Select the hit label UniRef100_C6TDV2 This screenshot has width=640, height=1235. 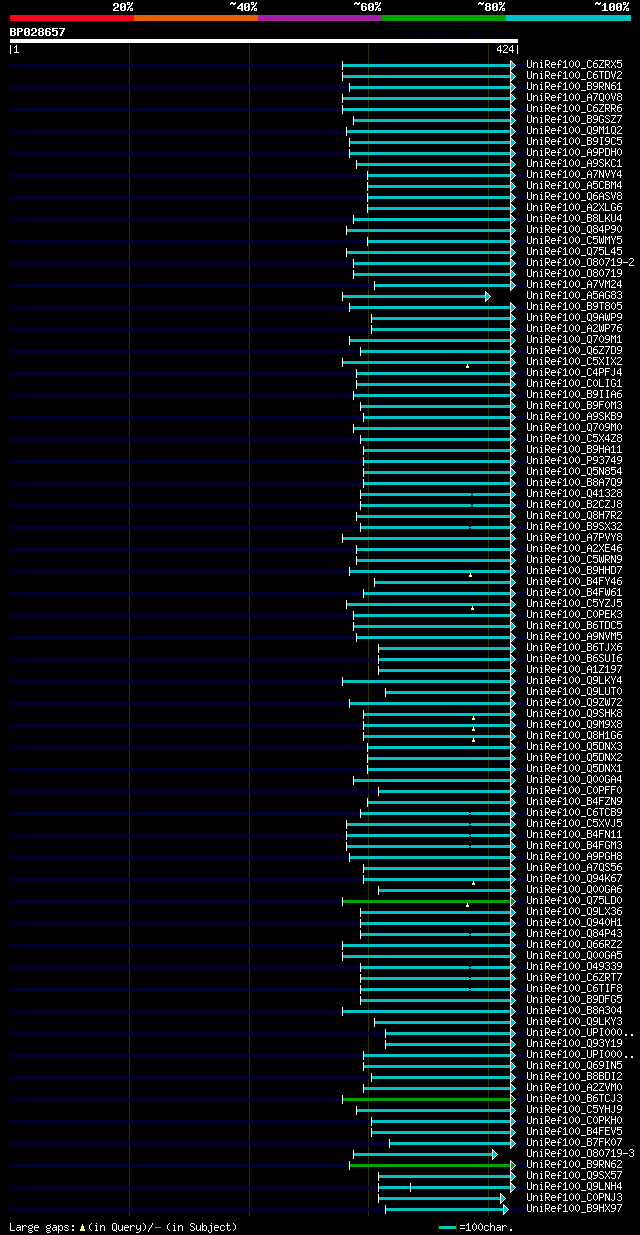pyautogui.click(x=574, y=75)
